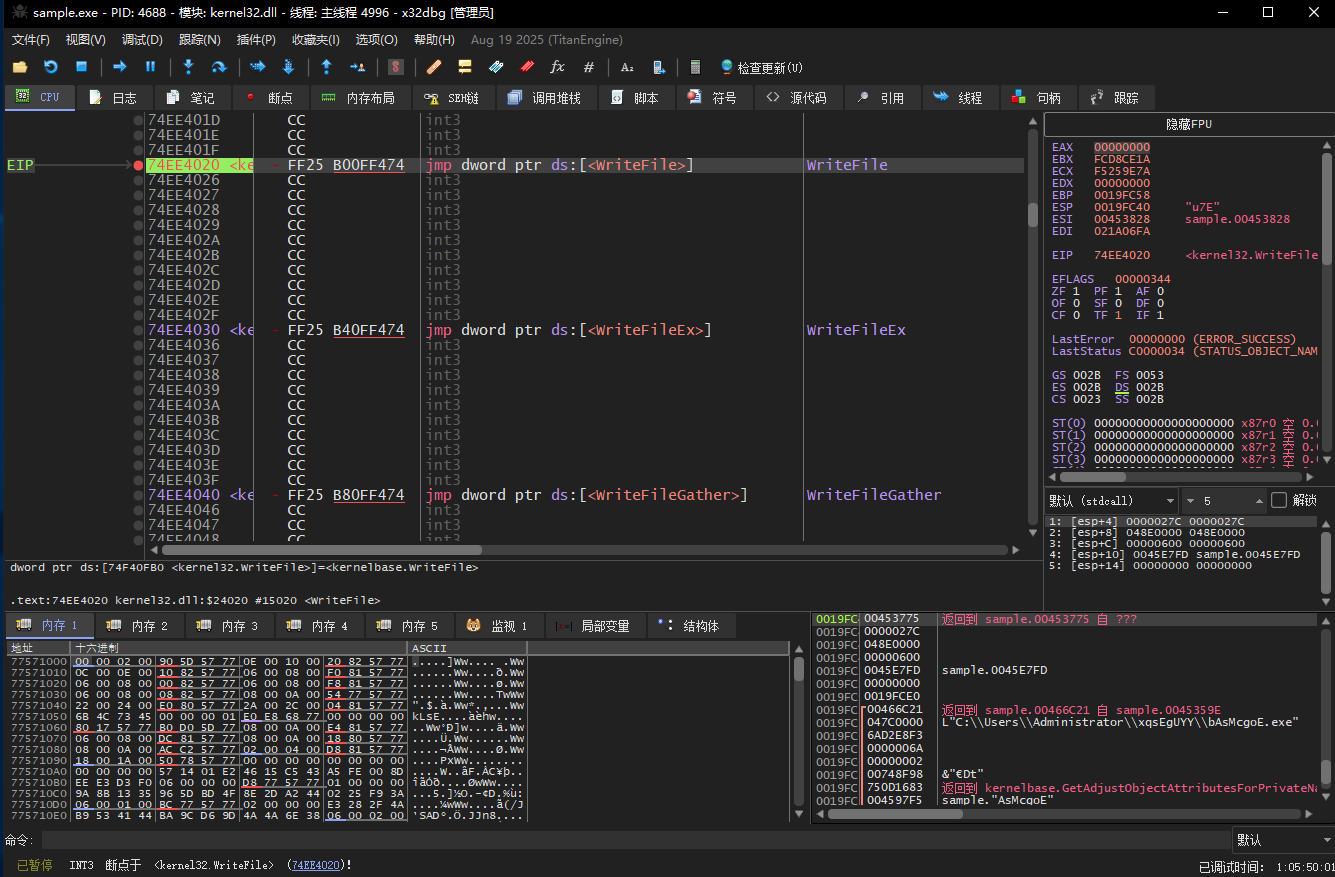Run the program with the arrow icon
This screenshot has height=877, width=1335.
(120, 67)
